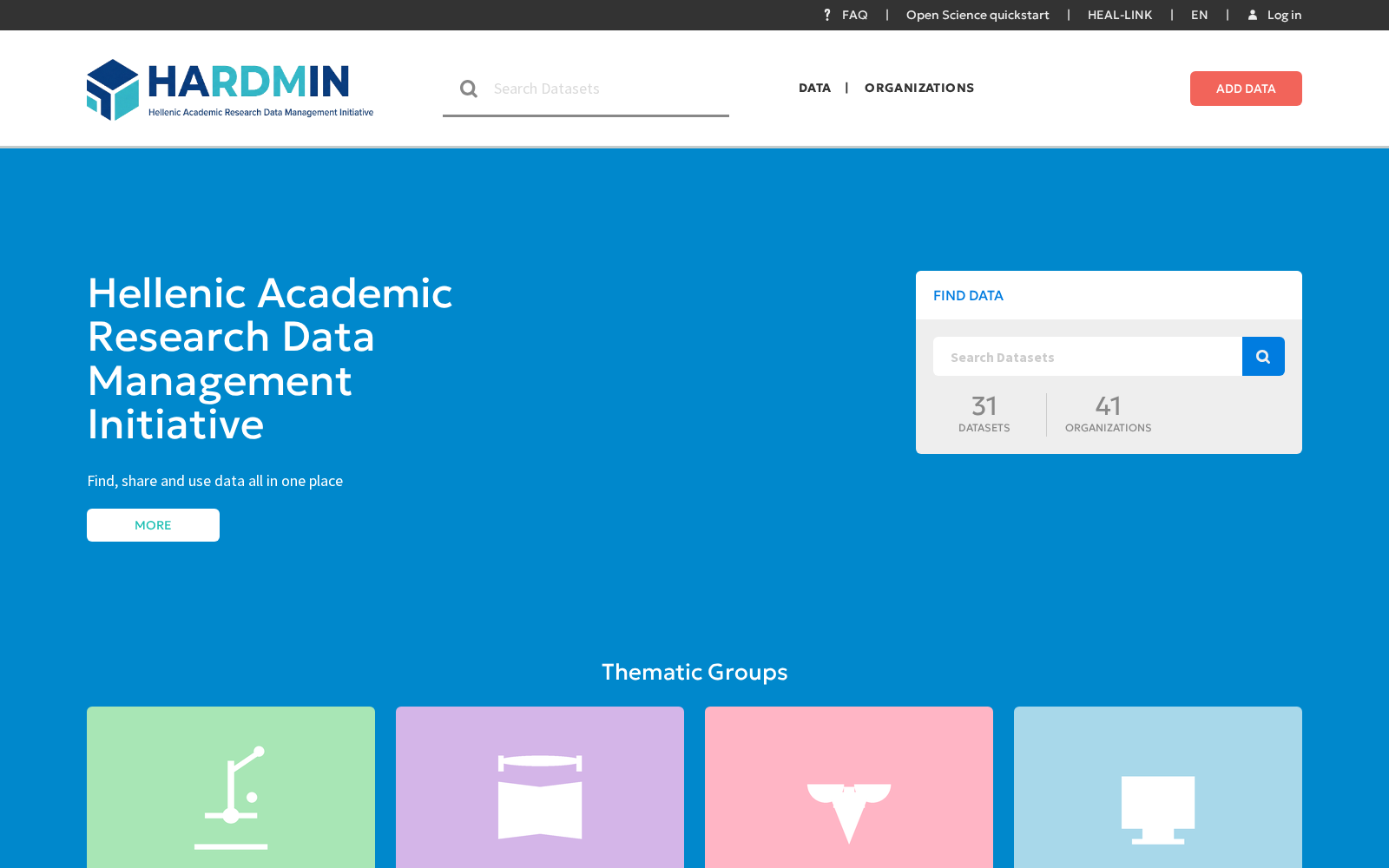The height and width of the screenshot is (868, 1389).
Task: Click the magnifier icon in header search
Action: [x=469, y=89]
